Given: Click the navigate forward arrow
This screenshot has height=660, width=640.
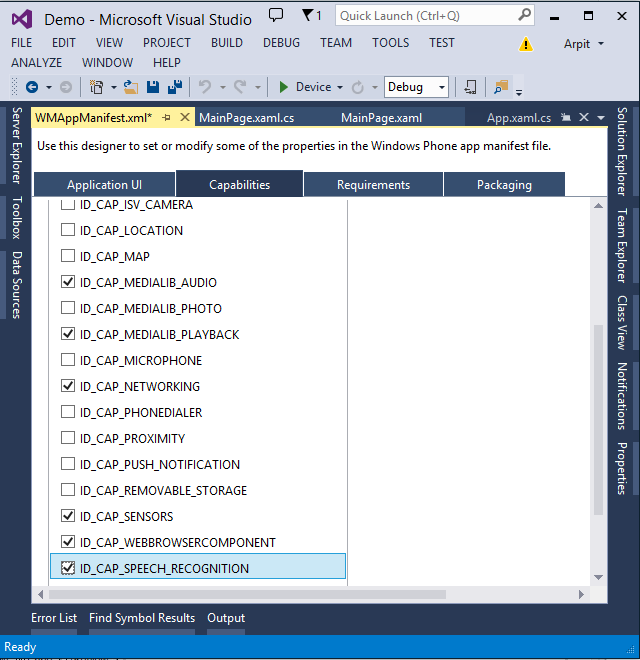Looking at the screenshot, I should (x=66, y=87).
